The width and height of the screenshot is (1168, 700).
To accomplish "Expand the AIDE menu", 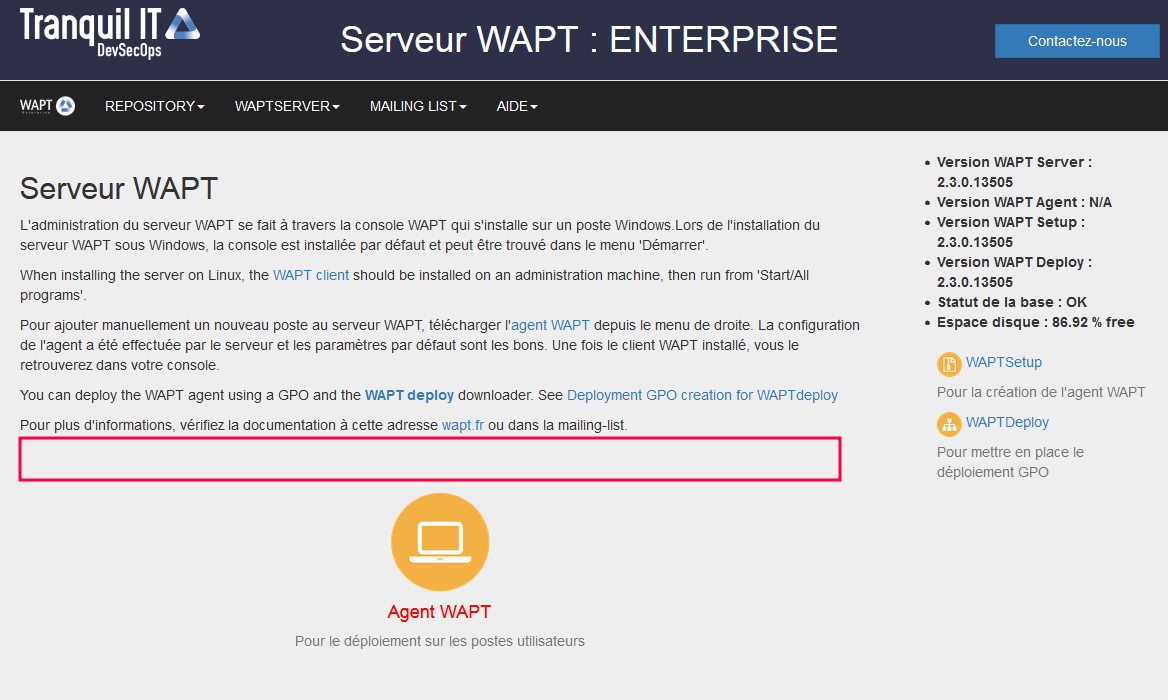I will 517,106.
